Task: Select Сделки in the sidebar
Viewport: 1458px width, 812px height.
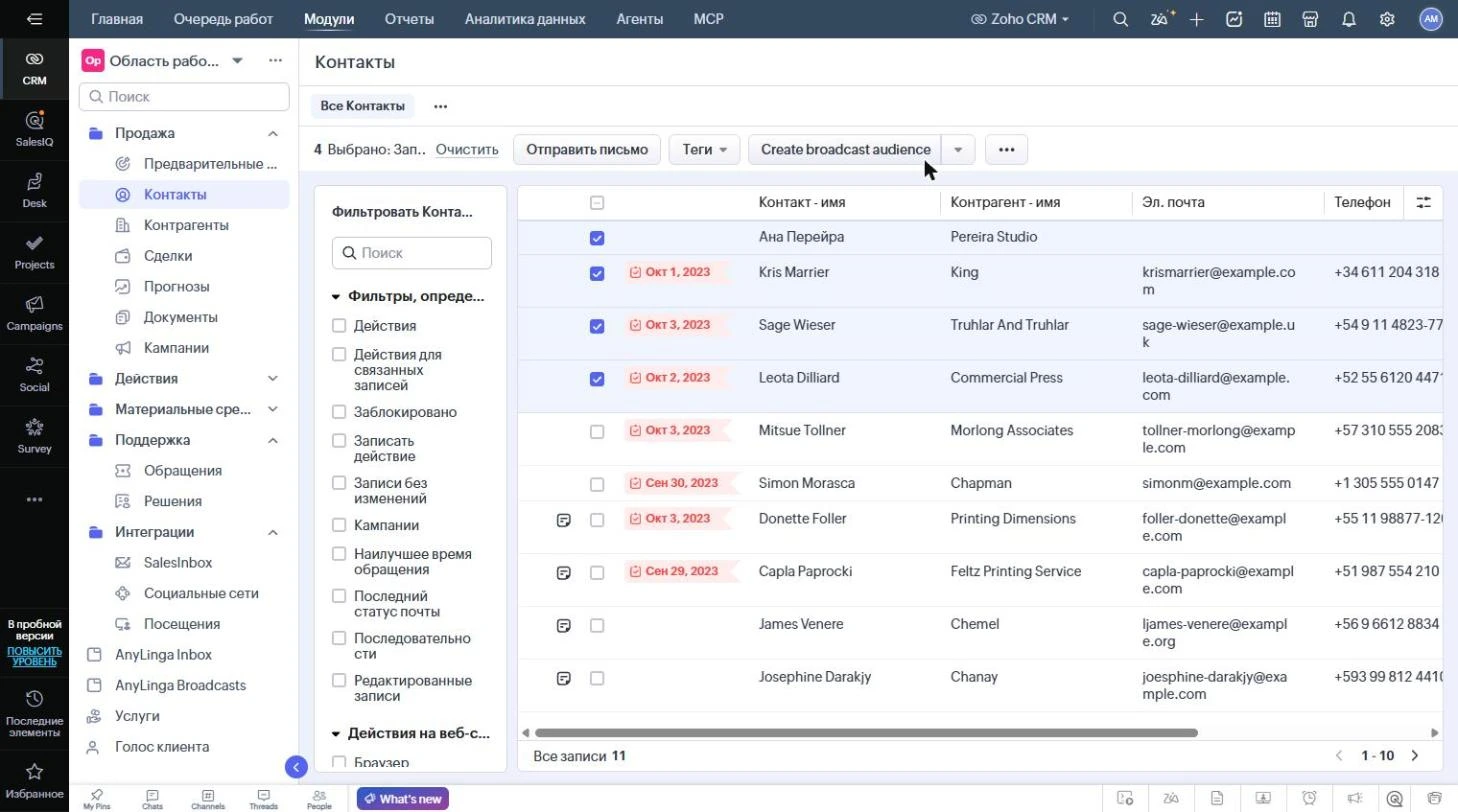Action: [168, 256]
